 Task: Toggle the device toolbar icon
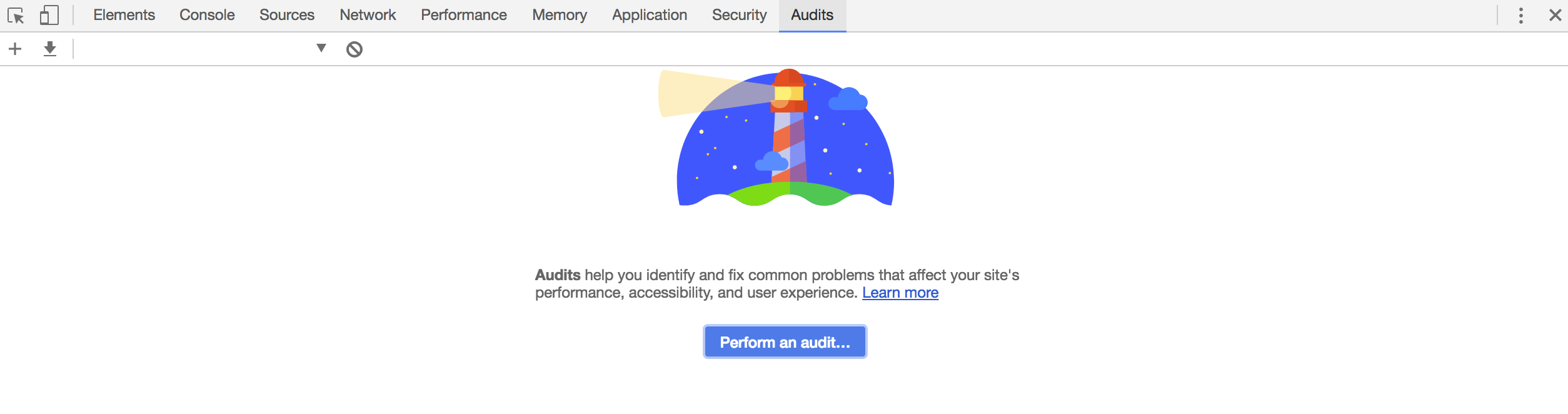49,16
